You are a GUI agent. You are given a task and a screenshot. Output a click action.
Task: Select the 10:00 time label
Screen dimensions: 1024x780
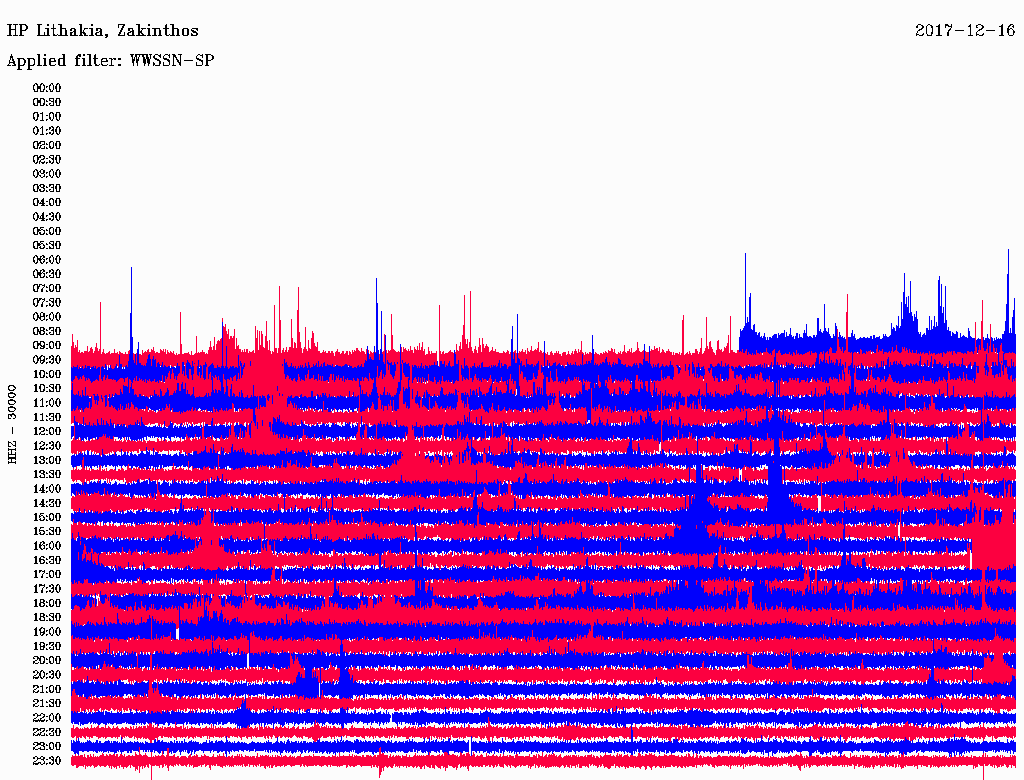coord(47,374)
